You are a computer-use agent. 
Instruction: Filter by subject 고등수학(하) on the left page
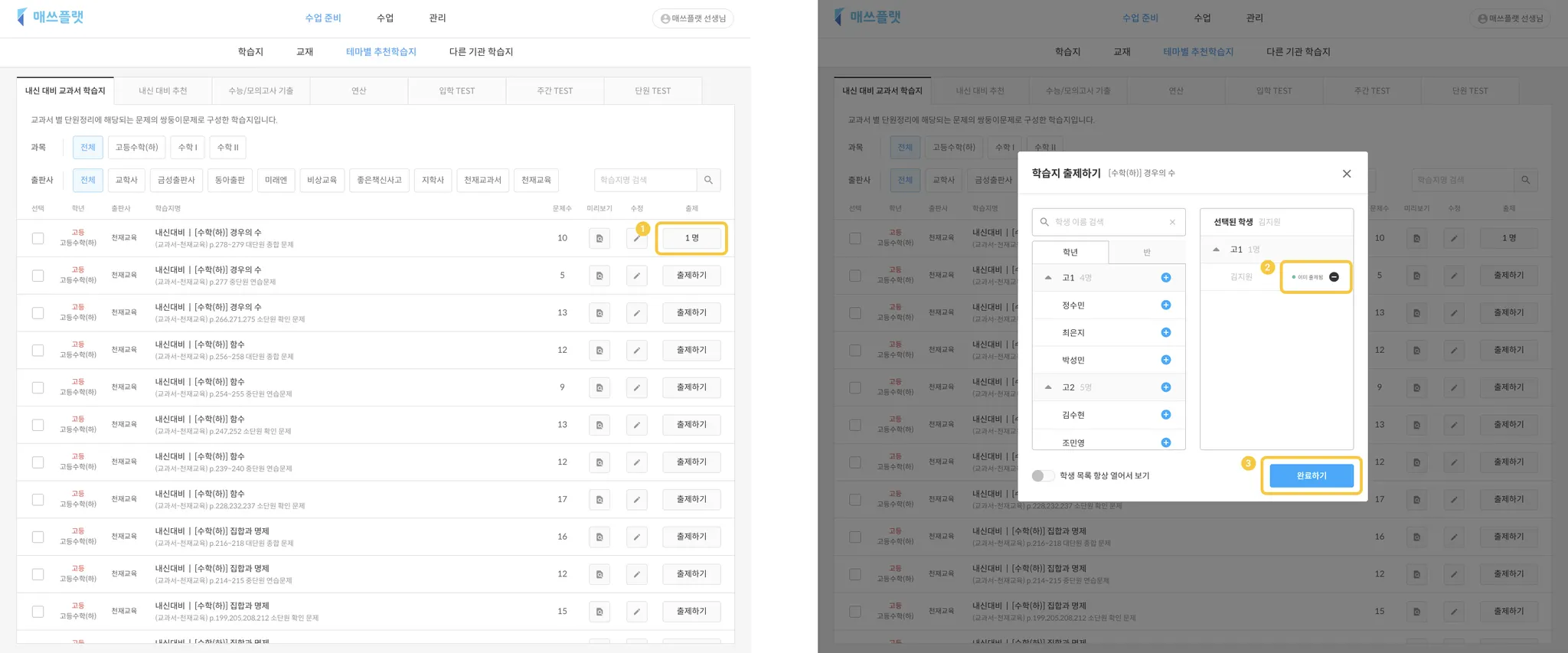coord(136,147)
